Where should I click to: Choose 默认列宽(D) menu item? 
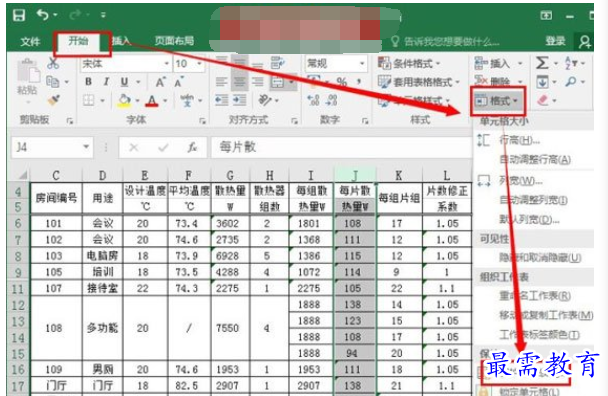[x=529, y=220]
